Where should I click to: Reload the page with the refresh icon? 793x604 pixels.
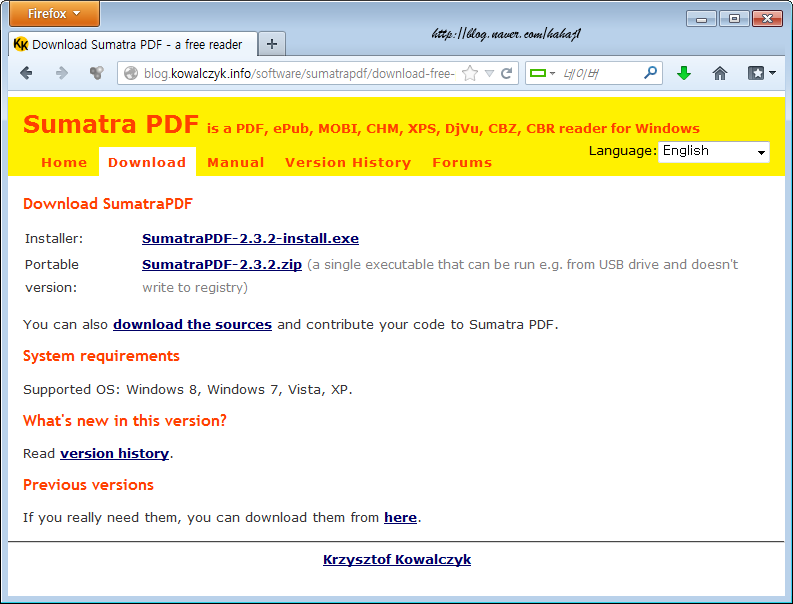506,73
